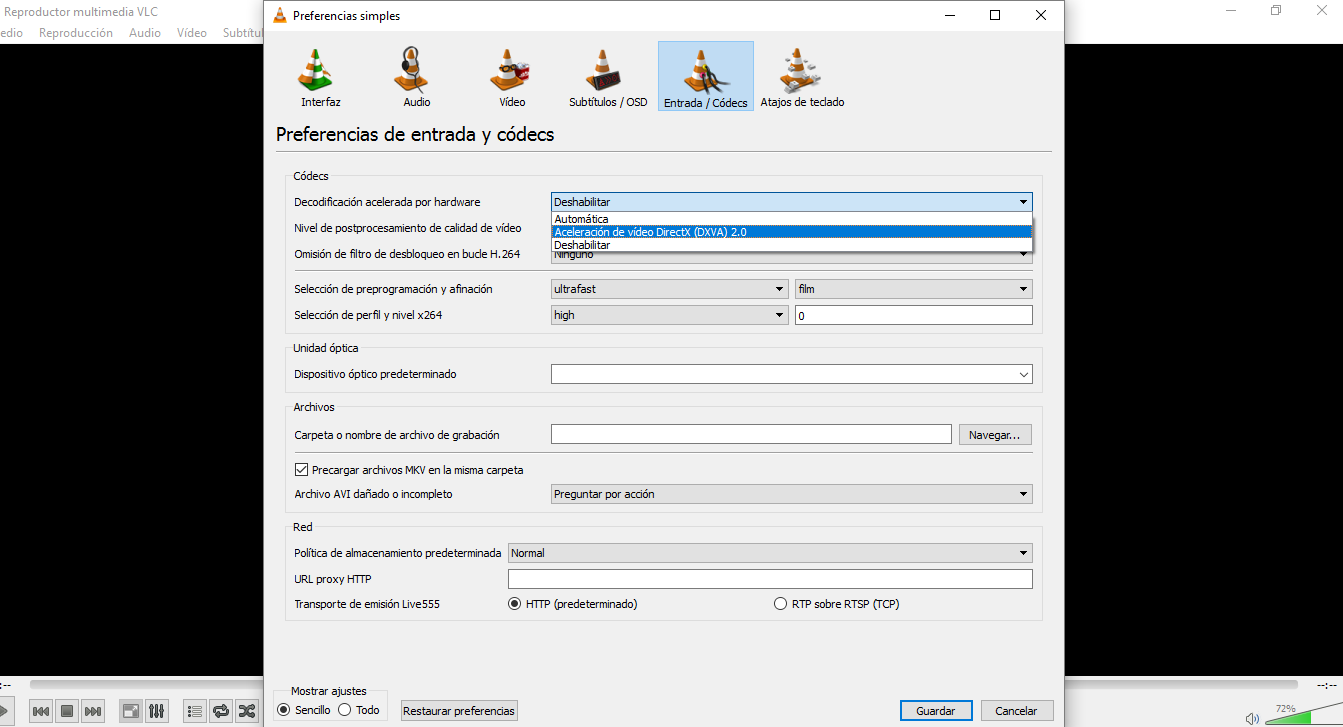Screen dimensions: 1343x727
Task: Open Atajos de teclado preferences
Action: (x=801, y=77)
